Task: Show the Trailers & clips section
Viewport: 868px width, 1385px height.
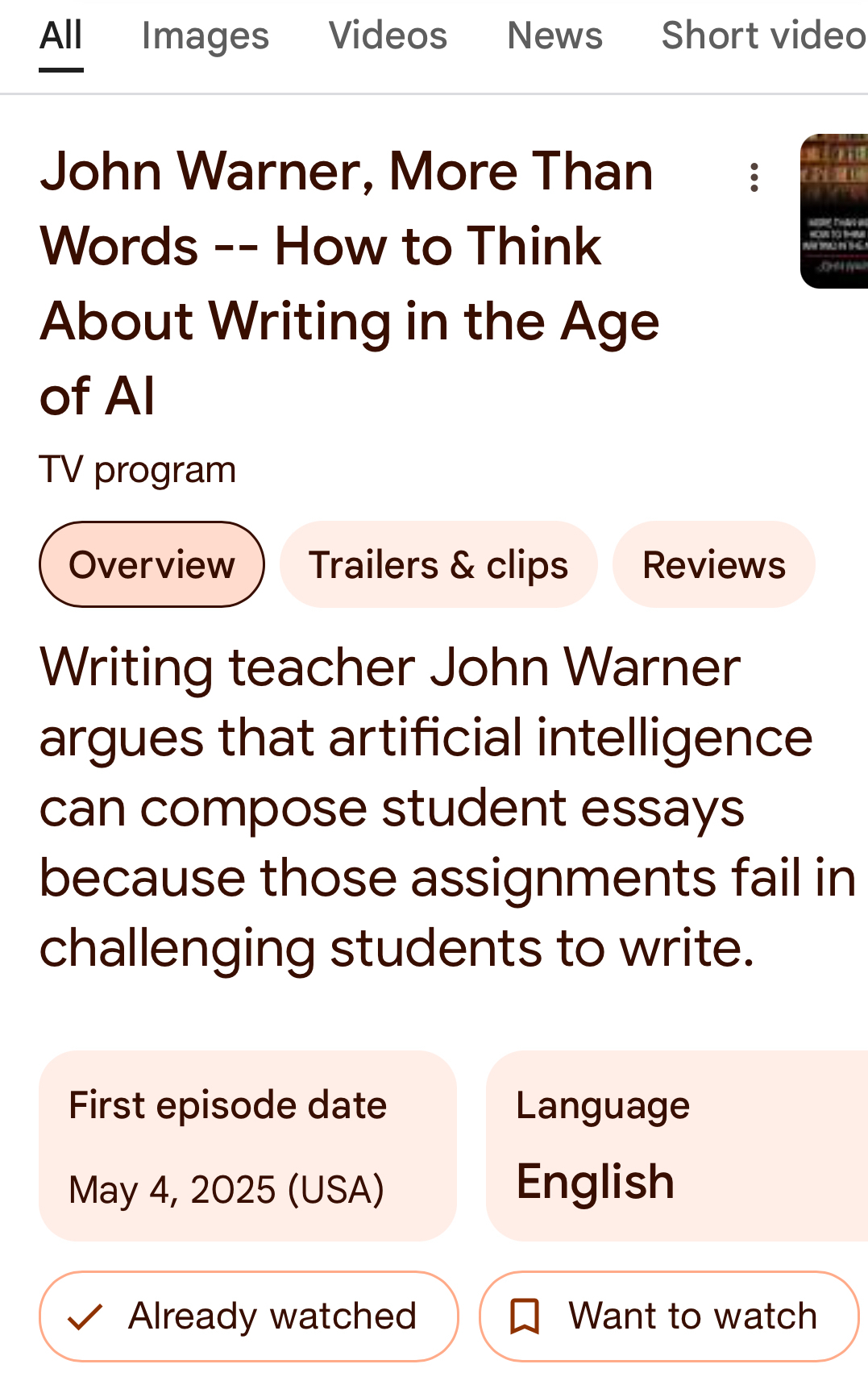Action: click(438, 564)
